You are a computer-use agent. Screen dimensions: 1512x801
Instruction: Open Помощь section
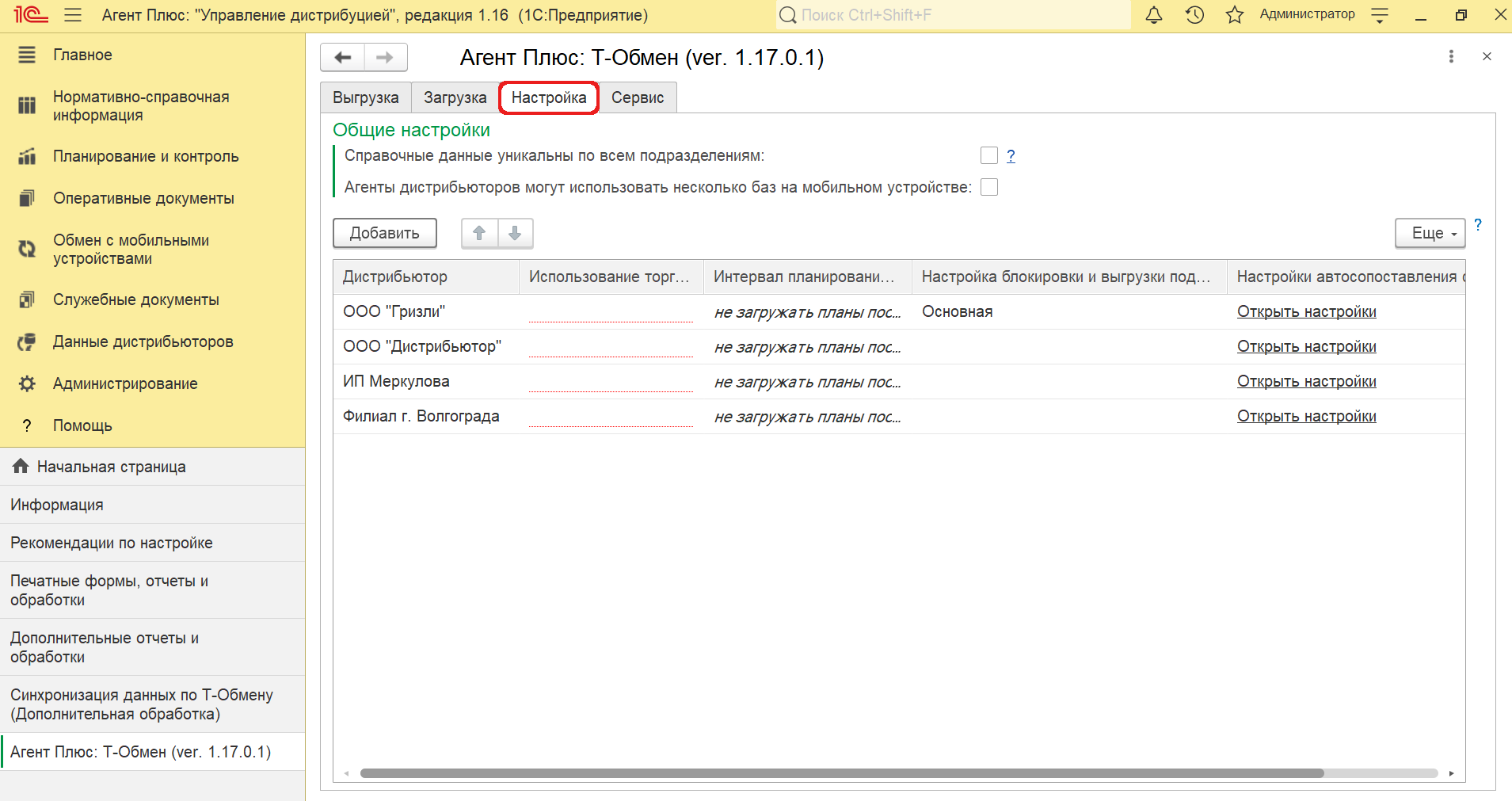(82, 425)
